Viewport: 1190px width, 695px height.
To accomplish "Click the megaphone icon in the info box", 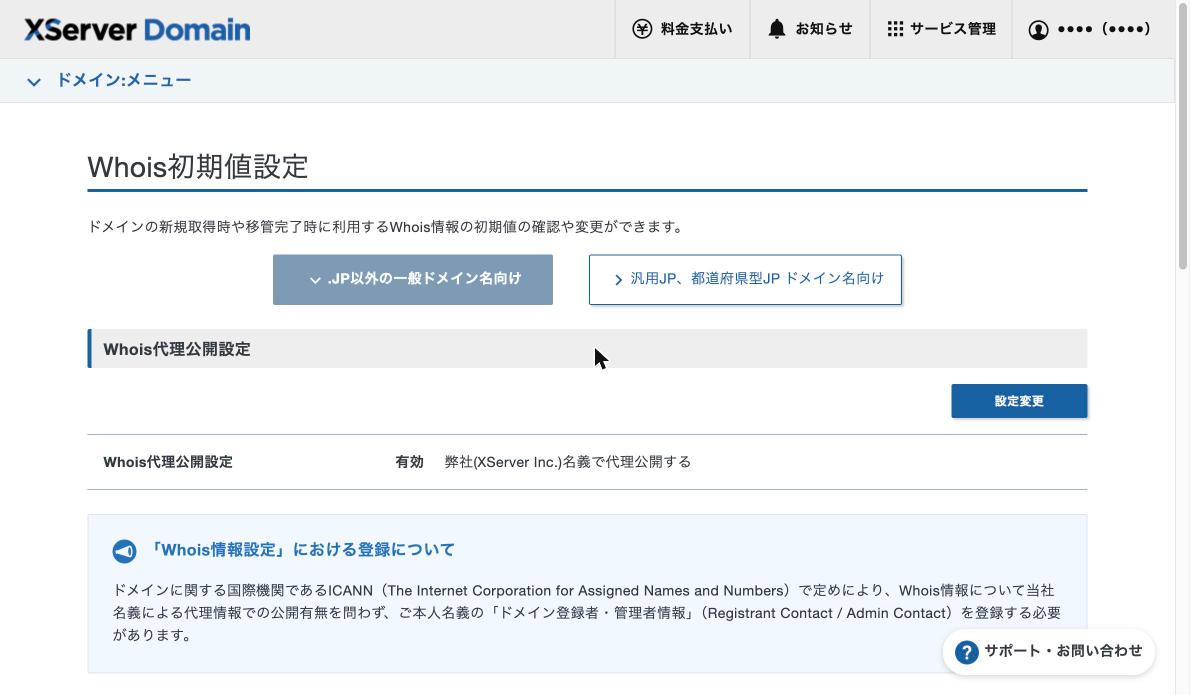I will pyautogui.click(x=124, y=551).
